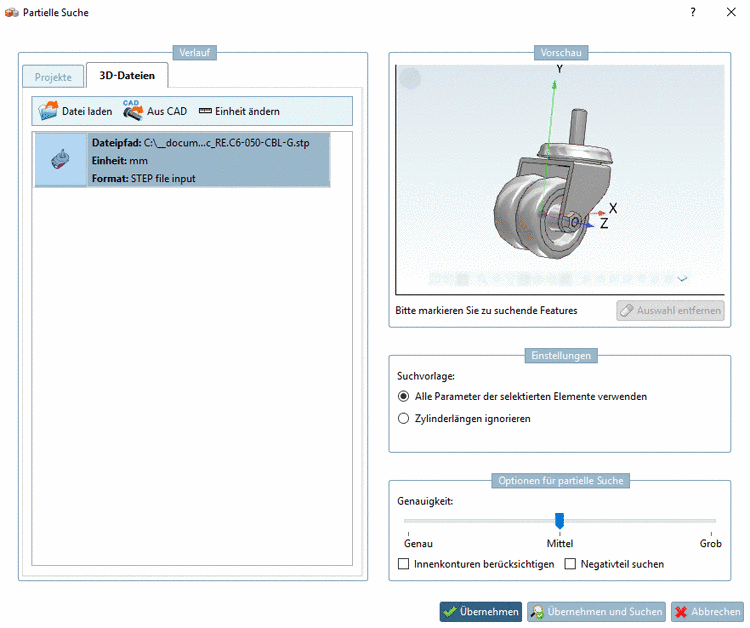Viewport: 750px width, 628px height.
Task: Click the Mittel label under slider
Action: [x=560, y=543]
